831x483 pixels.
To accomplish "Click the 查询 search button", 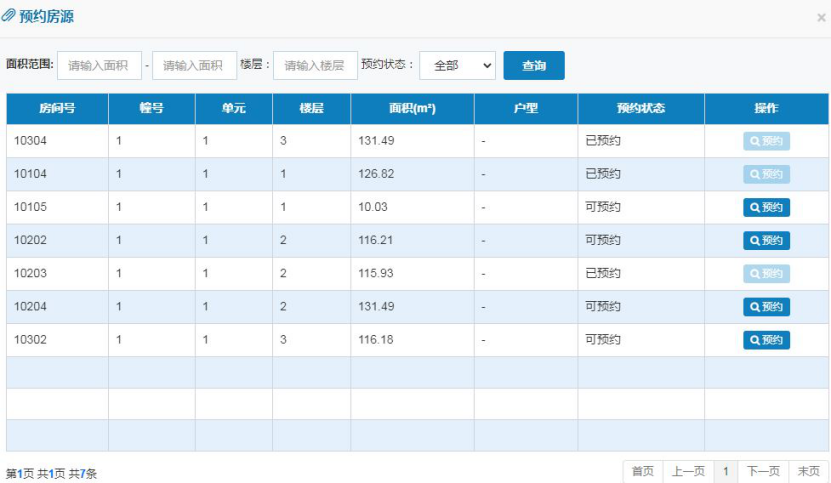I will click(x=534, y=65).
